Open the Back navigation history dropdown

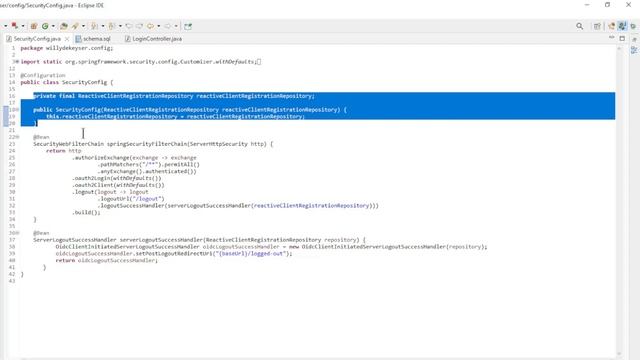159,26
